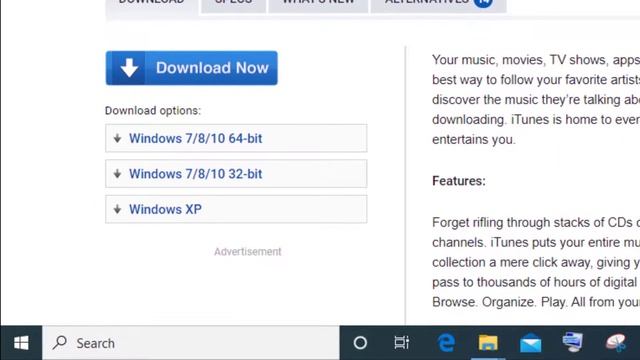Open Mail app from taskbar
The width and height of the screenshot is (640, 360).
[x=531, y=343]
